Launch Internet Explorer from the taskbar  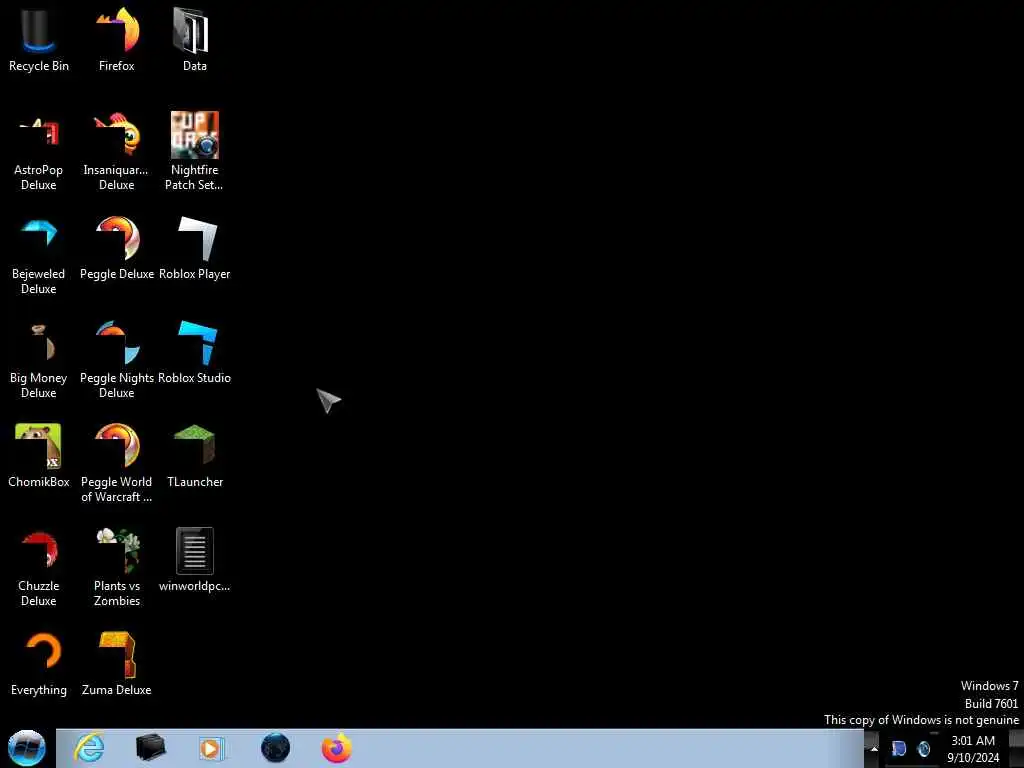tap(89, 748)
